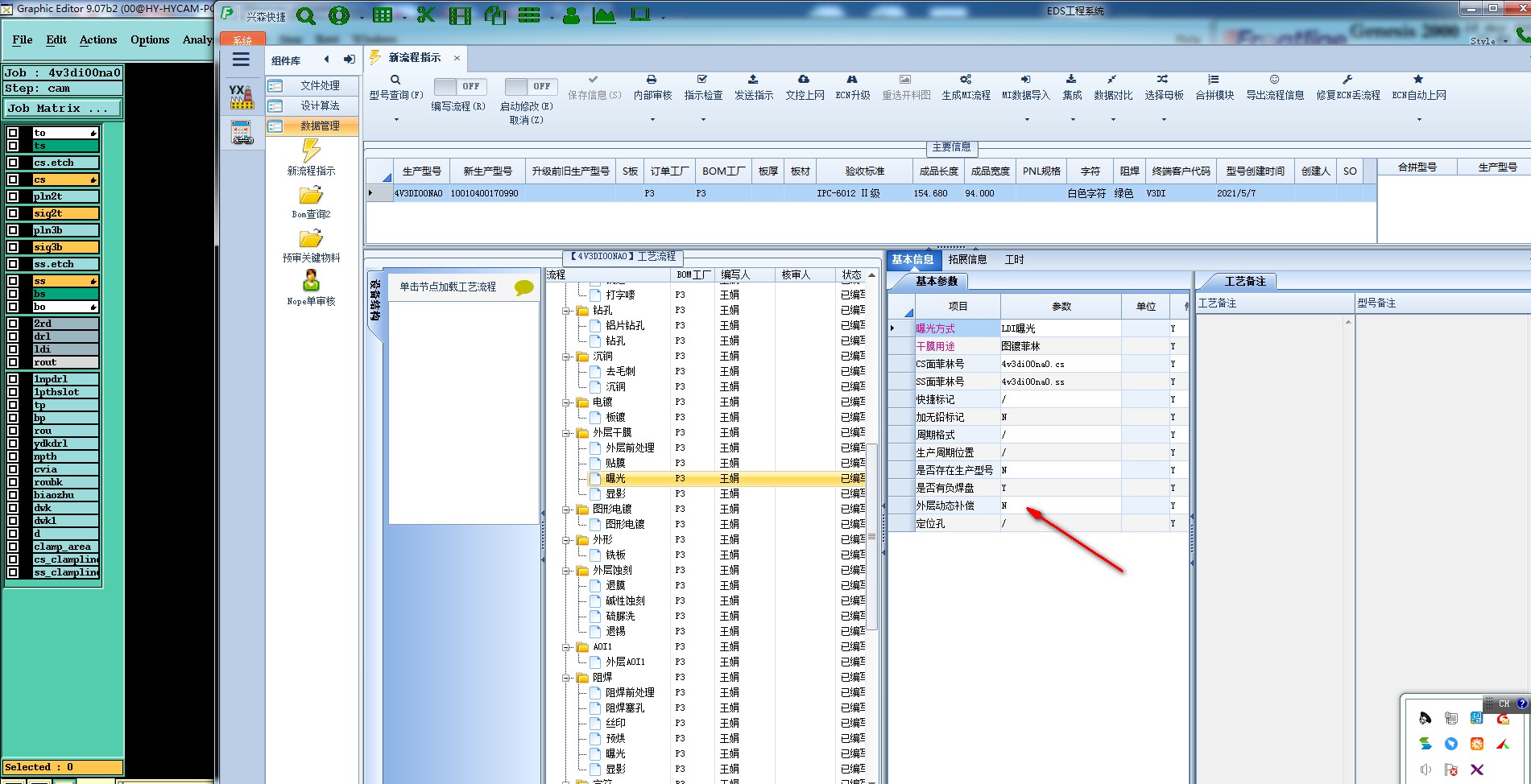Toggle checkbox for layer 'to' in Graphic Editor

tap(13, 133)
